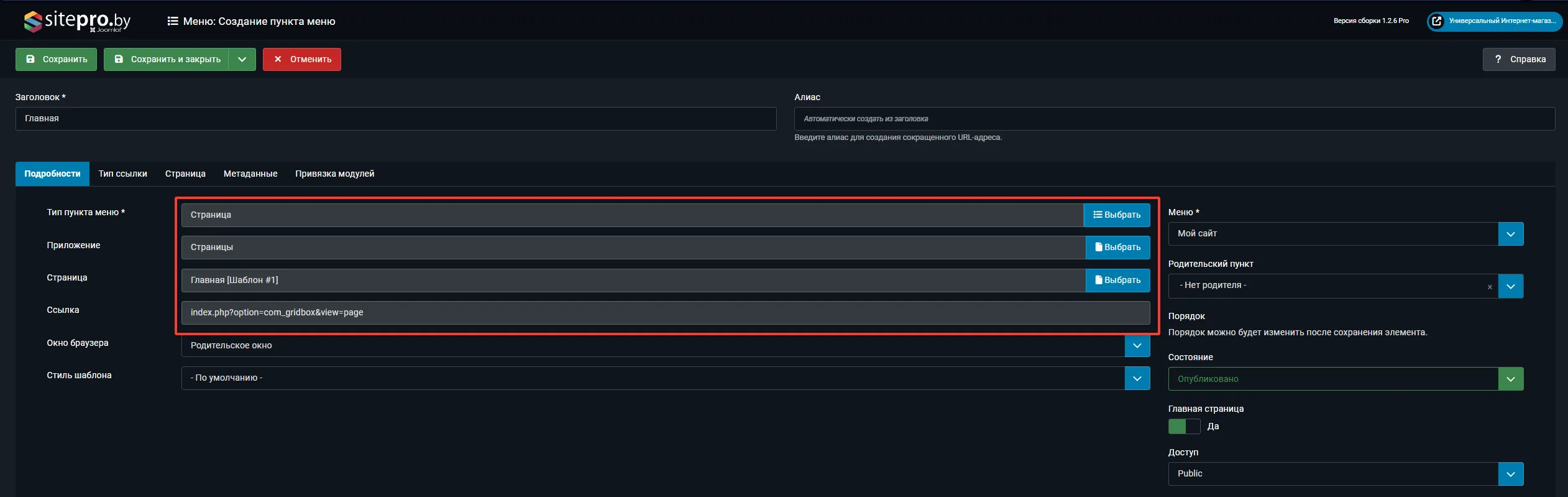Click the red Отменить button
The image size is (1568, 497).
click(x=301, y=60)
